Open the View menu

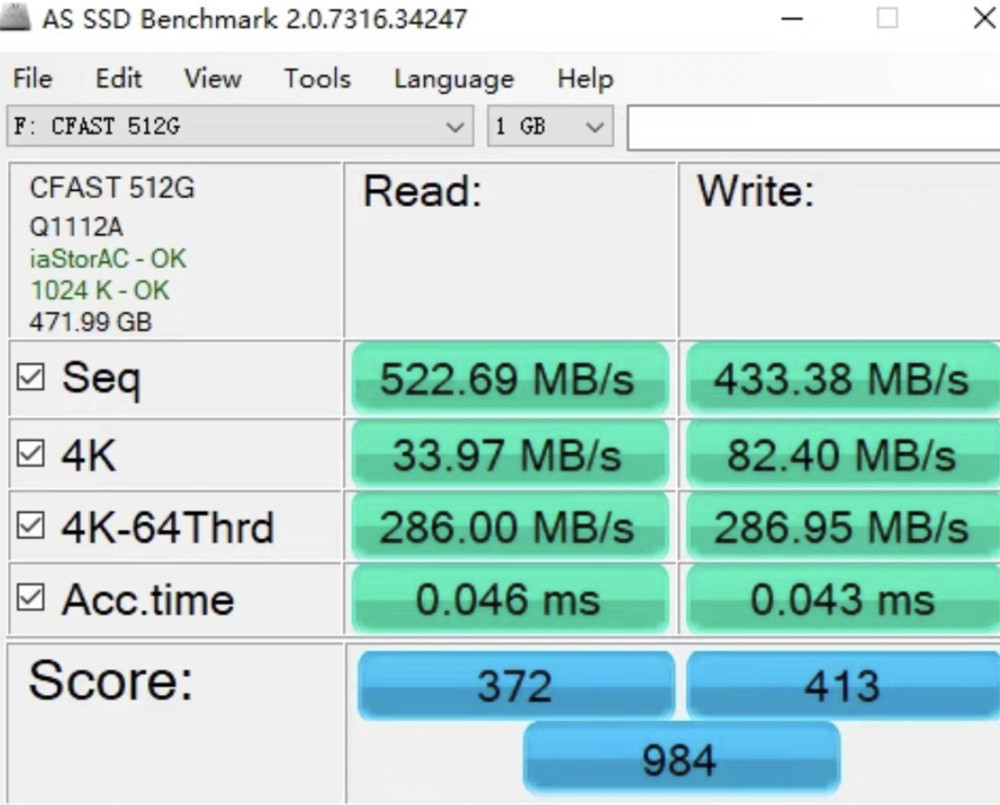click(213, 79)
